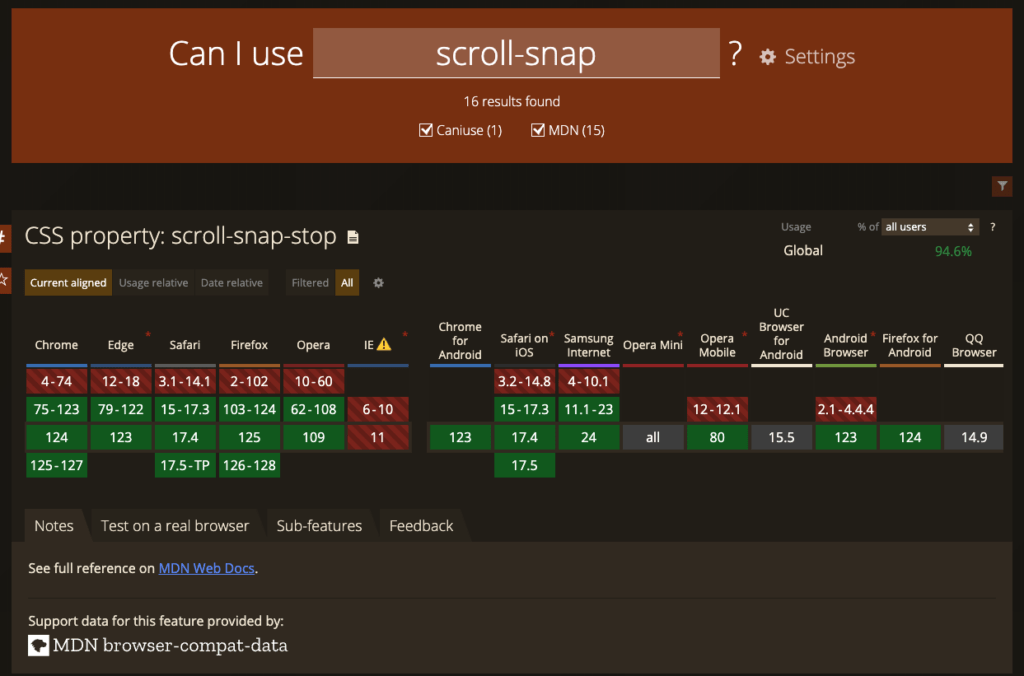Image resolution: width=1024 pixels, height=676 pixels.
Task: Uncheck the Caniuse (1) checkbox
Action: (x=426, y=130)
